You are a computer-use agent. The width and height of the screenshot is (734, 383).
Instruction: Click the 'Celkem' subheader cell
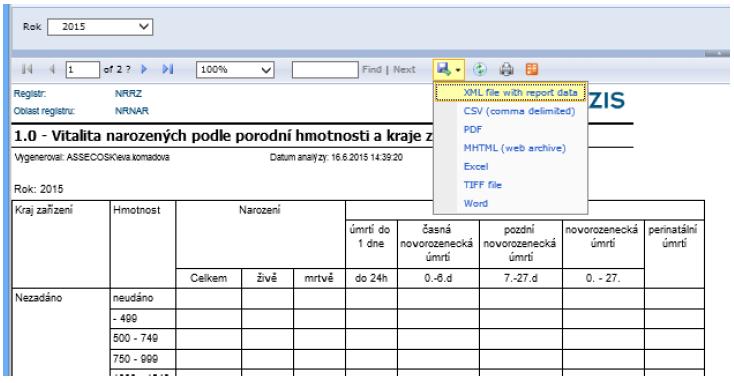point(208,278)
